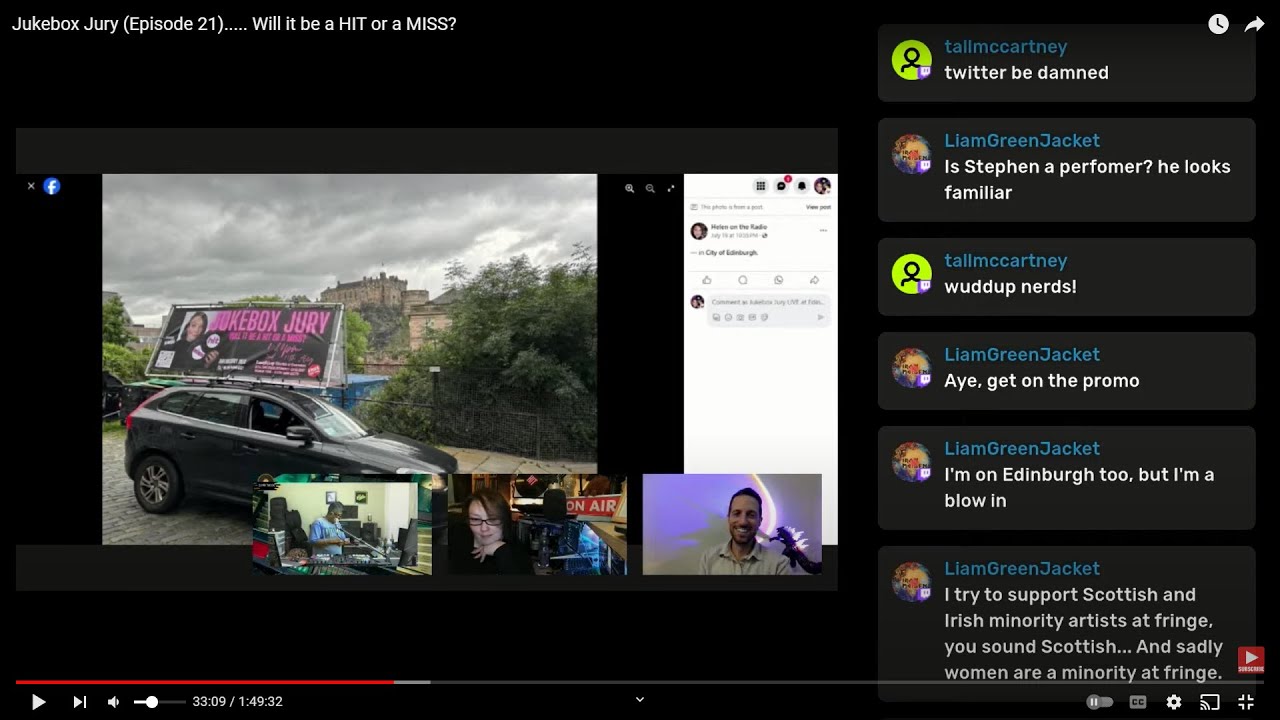Image resolution: width=1280 pixels, height=720 pixels.
Task: Click chat message 'wuddup nerds!'
Action: click(x=1010, y=286)
